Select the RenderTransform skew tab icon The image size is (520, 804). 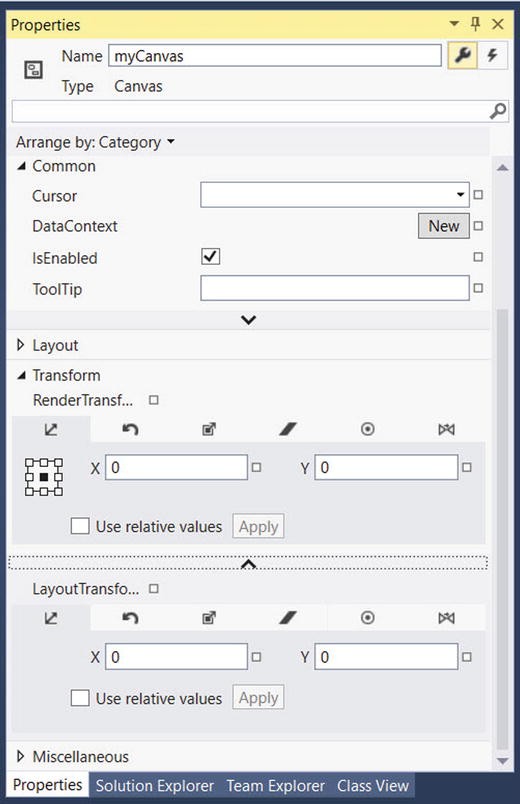pos(288,429)
